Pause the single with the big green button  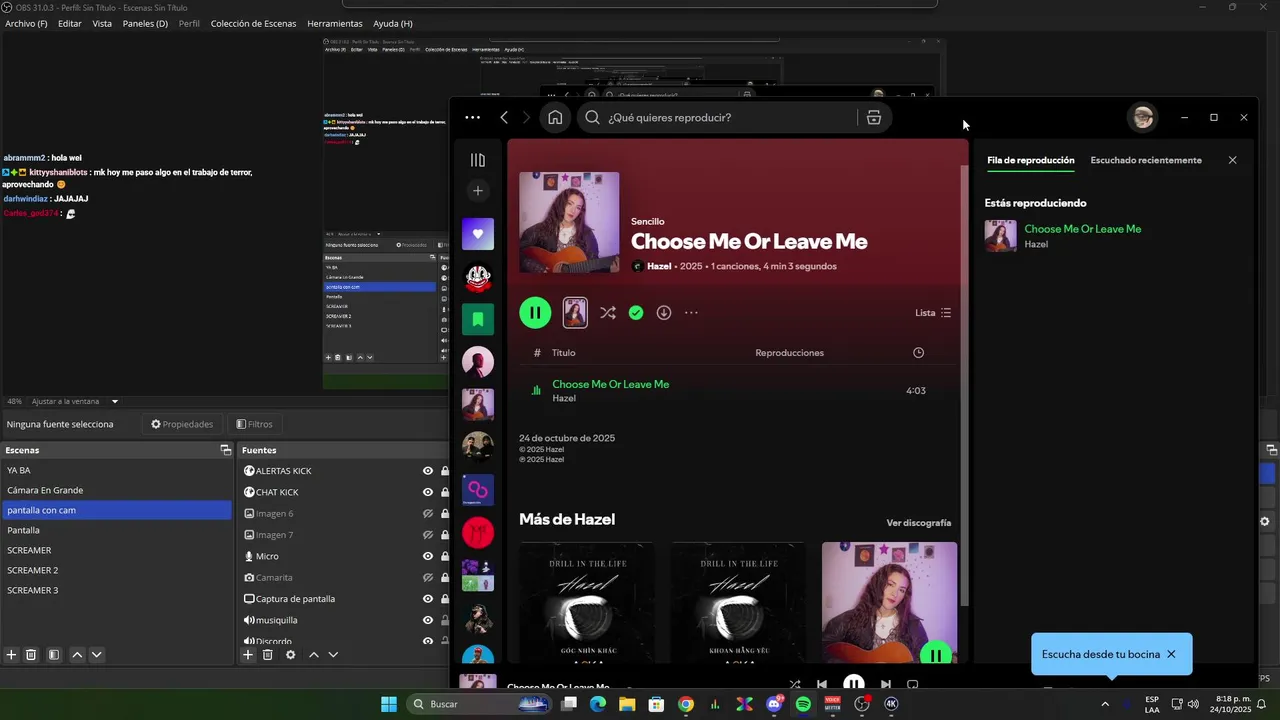click(535, 313)
